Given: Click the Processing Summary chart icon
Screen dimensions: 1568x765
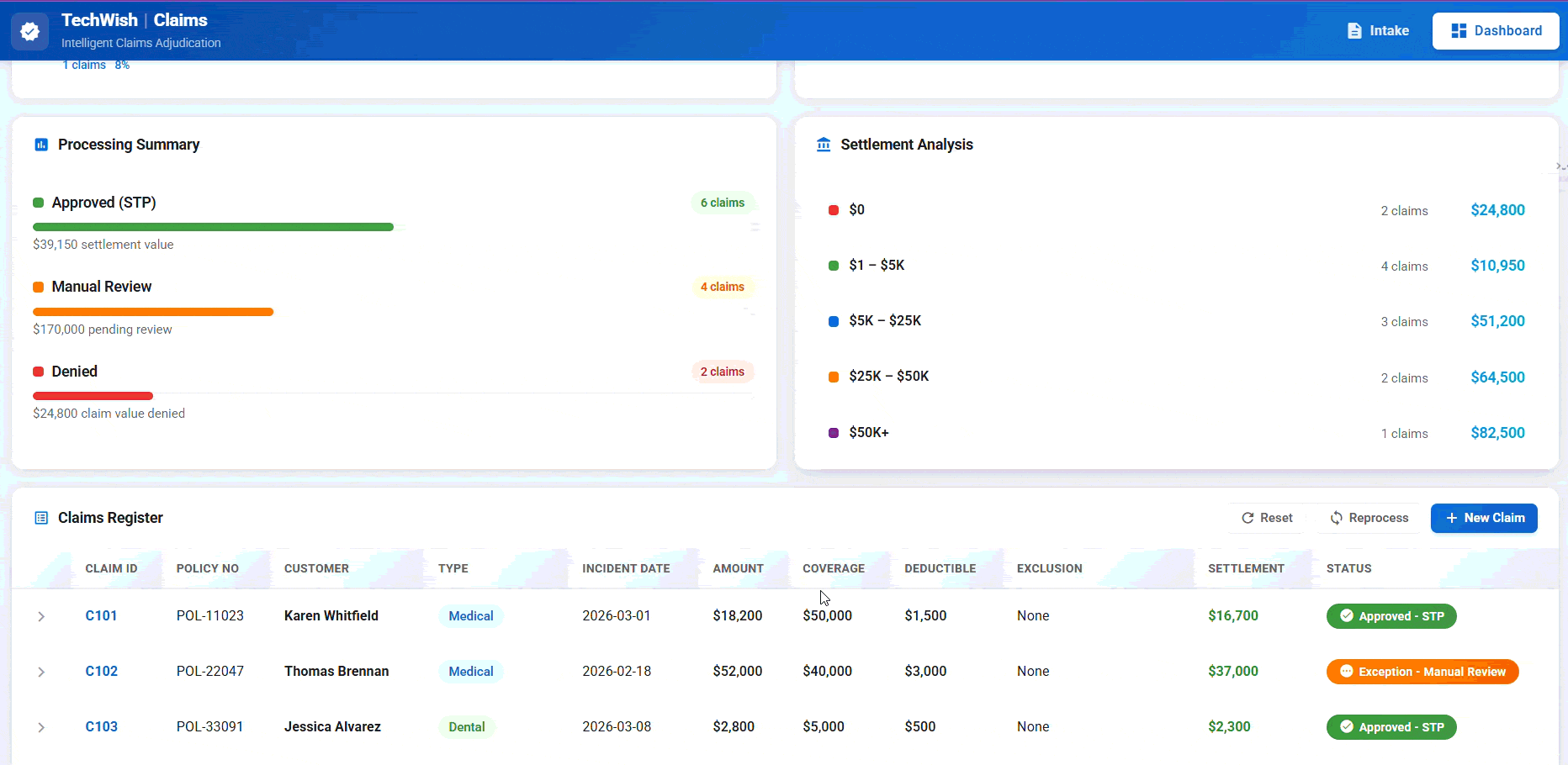Looking at the screenshot, I should click(x=41, y=145).
